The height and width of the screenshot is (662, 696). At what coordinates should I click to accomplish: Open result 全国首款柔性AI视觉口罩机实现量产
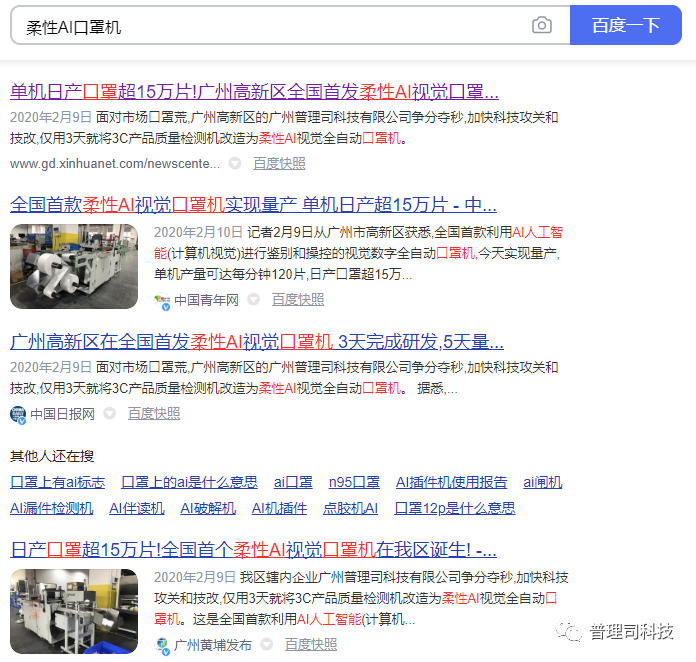(253, 205)
